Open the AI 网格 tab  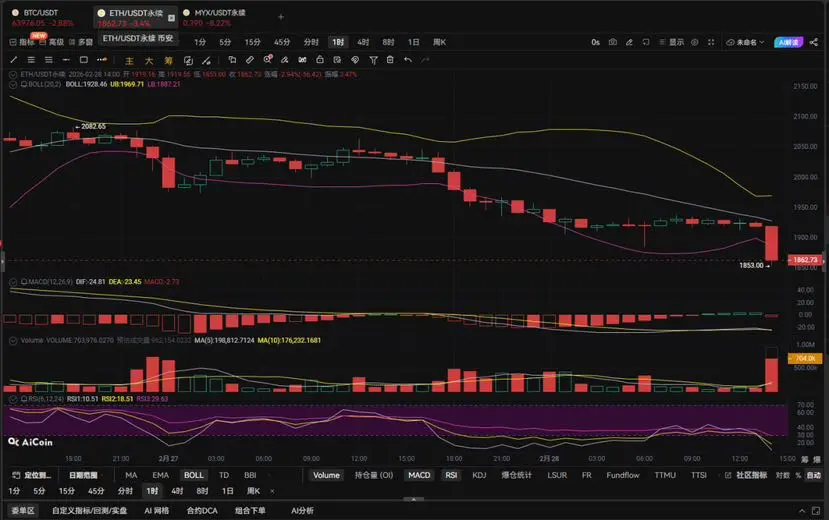(156, 510)
